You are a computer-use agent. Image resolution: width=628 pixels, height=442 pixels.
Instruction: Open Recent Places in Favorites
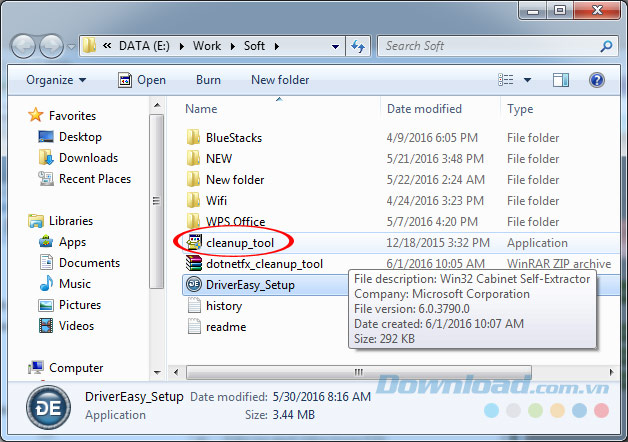click(85, 179)
